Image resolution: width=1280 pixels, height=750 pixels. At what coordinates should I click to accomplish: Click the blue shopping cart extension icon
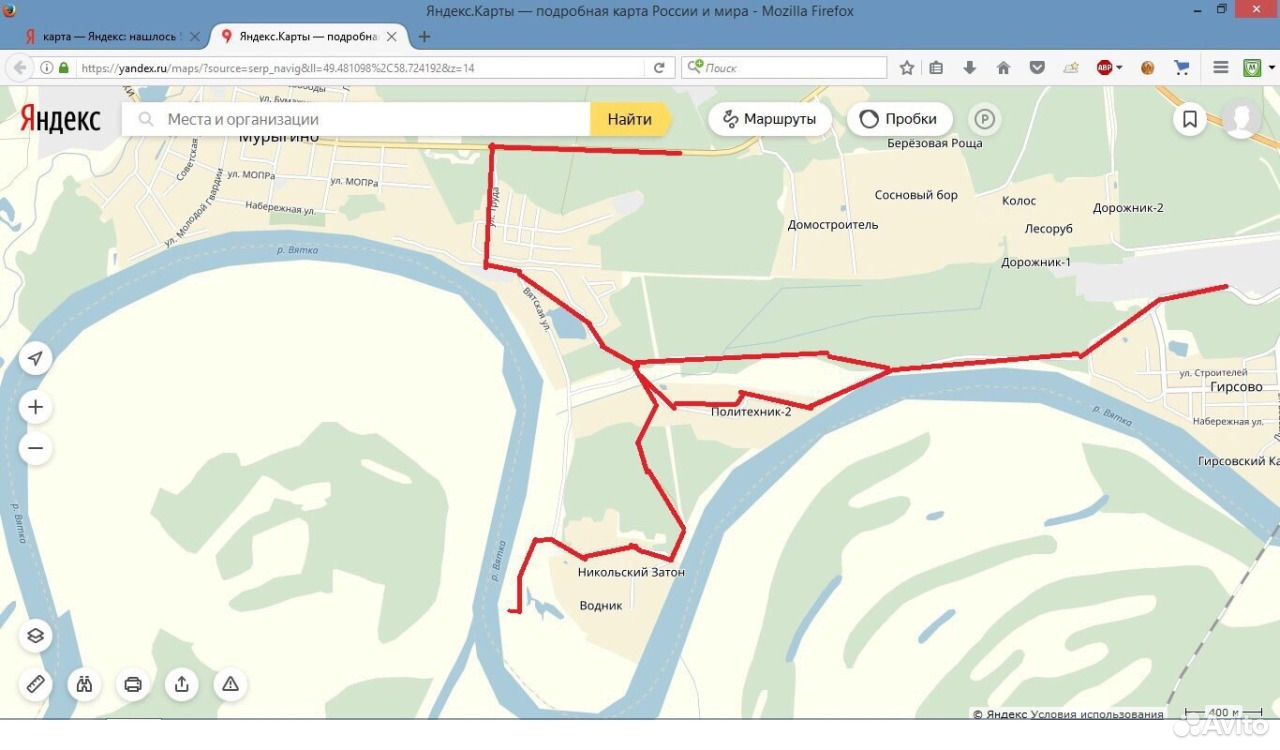pyautogui.click(x=1181, y=68)
